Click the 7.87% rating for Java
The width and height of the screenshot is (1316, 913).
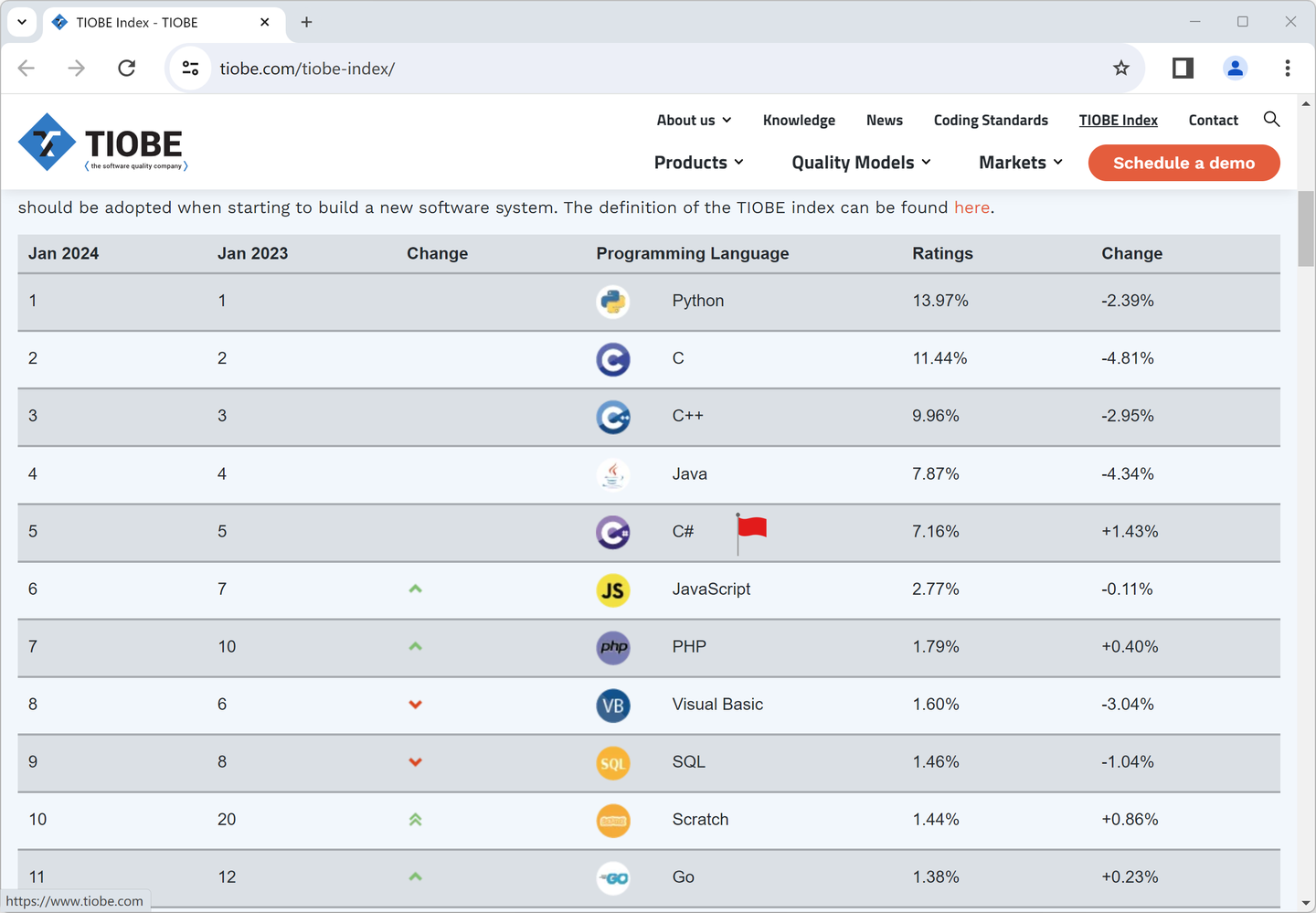(936, 474)
